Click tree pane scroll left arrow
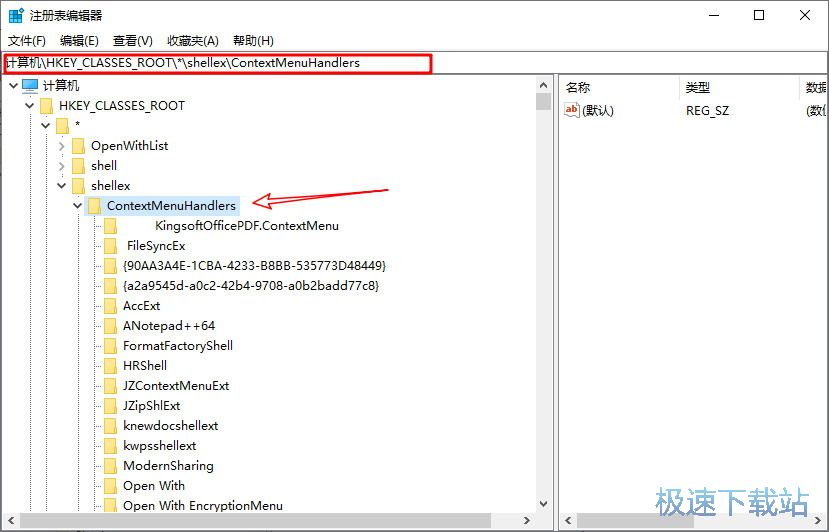Image resolution: width=829 pixels, height=532 pixels. tap(11, 520)
